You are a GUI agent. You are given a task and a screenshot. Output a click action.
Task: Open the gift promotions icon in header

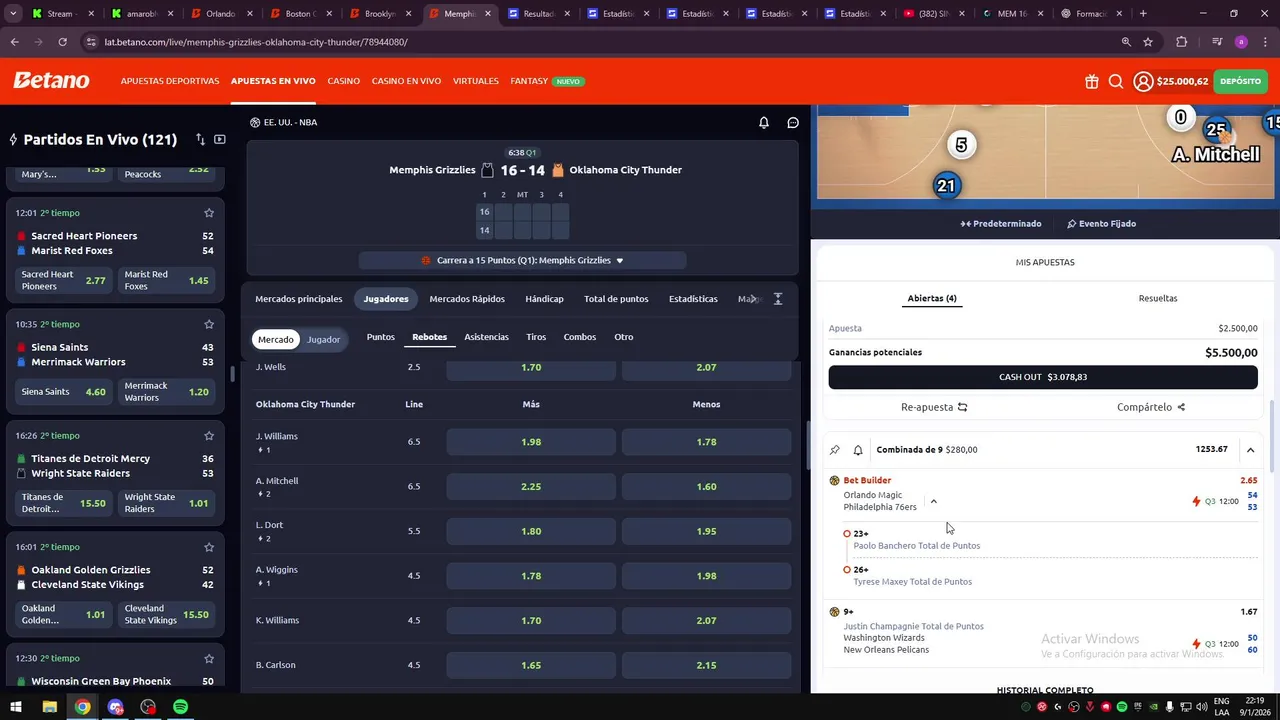click(x=1091, y=81)
